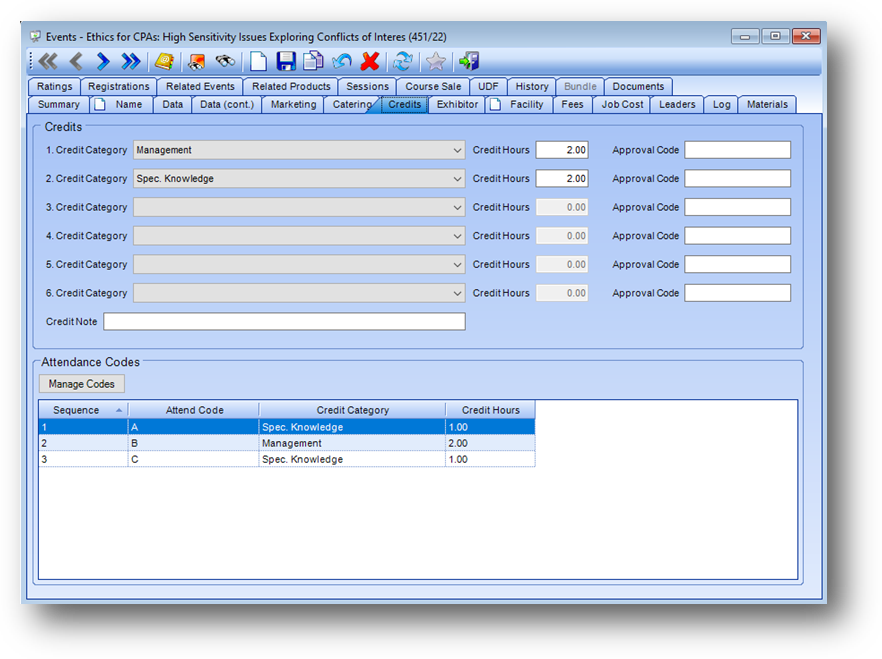
Task: Click Approval Code field for category 3
Action: click(737, 207)
